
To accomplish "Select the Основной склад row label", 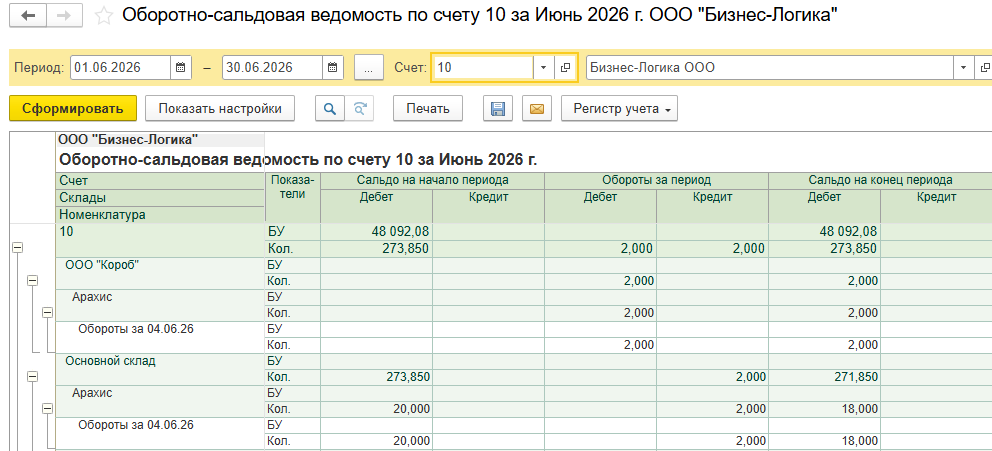I will (x=110, y=361).
